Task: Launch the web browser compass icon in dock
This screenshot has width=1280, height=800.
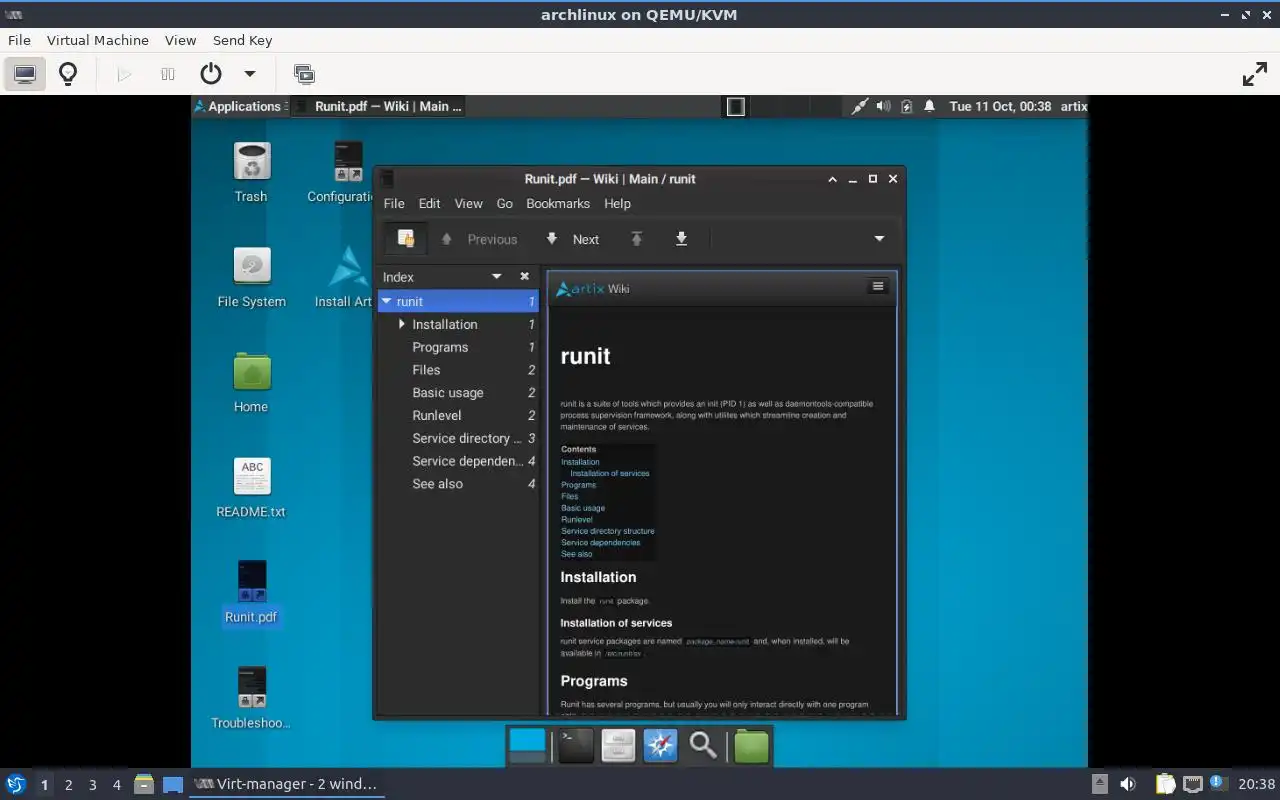Action: (661, 746)
